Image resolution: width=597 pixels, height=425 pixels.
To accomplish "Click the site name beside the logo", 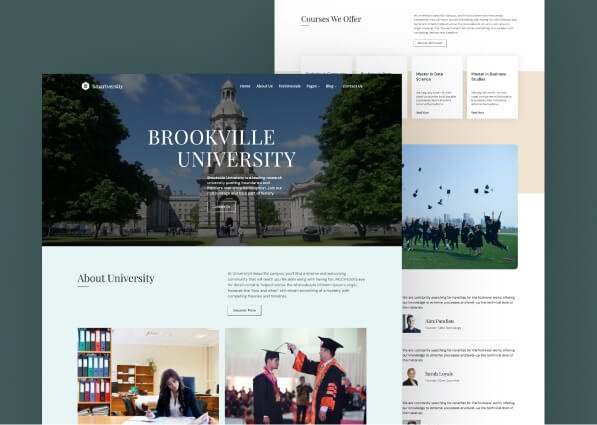I will click(107, 86).
